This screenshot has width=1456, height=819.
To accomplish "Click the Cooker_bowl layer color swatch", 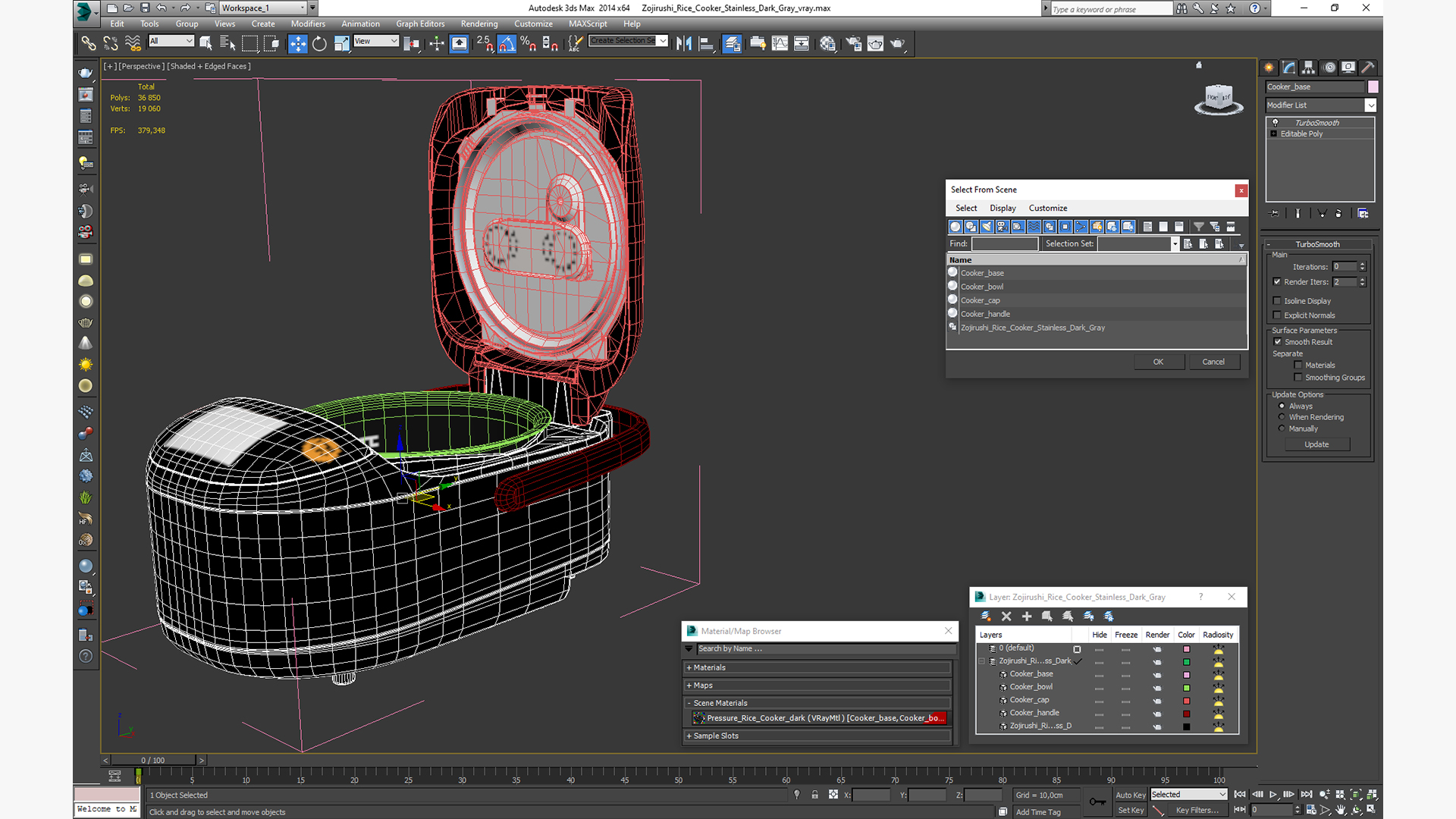I will (x=1187, y=688).
